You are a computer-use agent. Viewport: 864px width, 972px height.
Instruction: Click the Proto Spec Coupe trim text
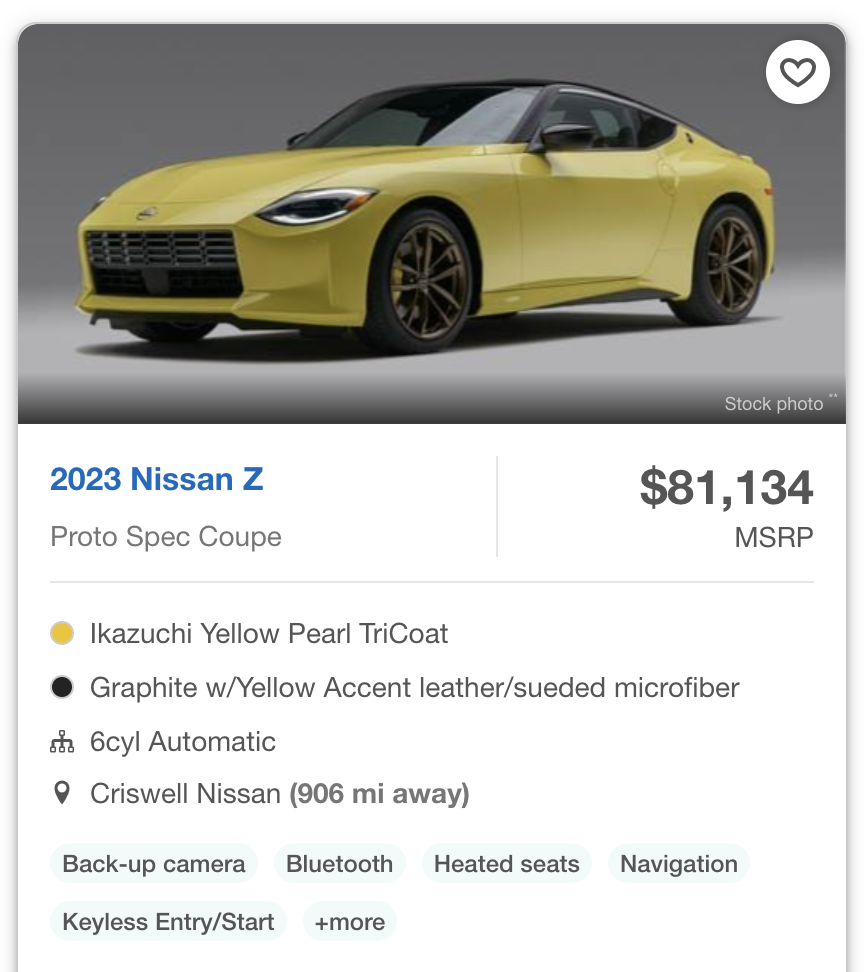point(166,537)
